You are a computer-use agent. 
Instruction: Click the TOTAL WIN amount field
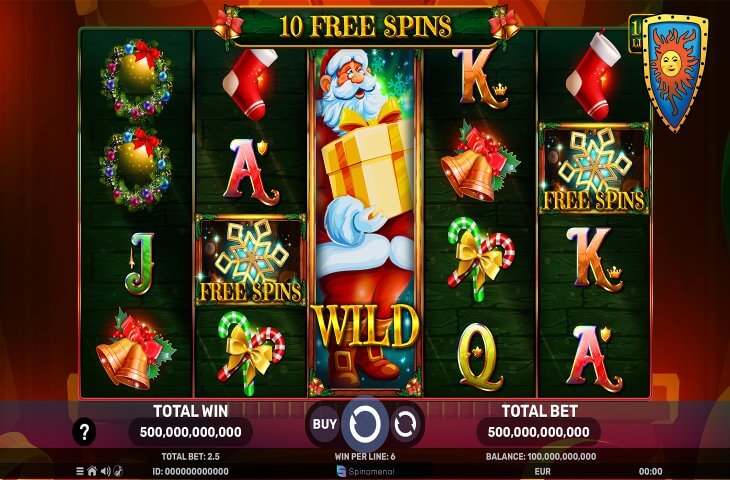[190, 432]
